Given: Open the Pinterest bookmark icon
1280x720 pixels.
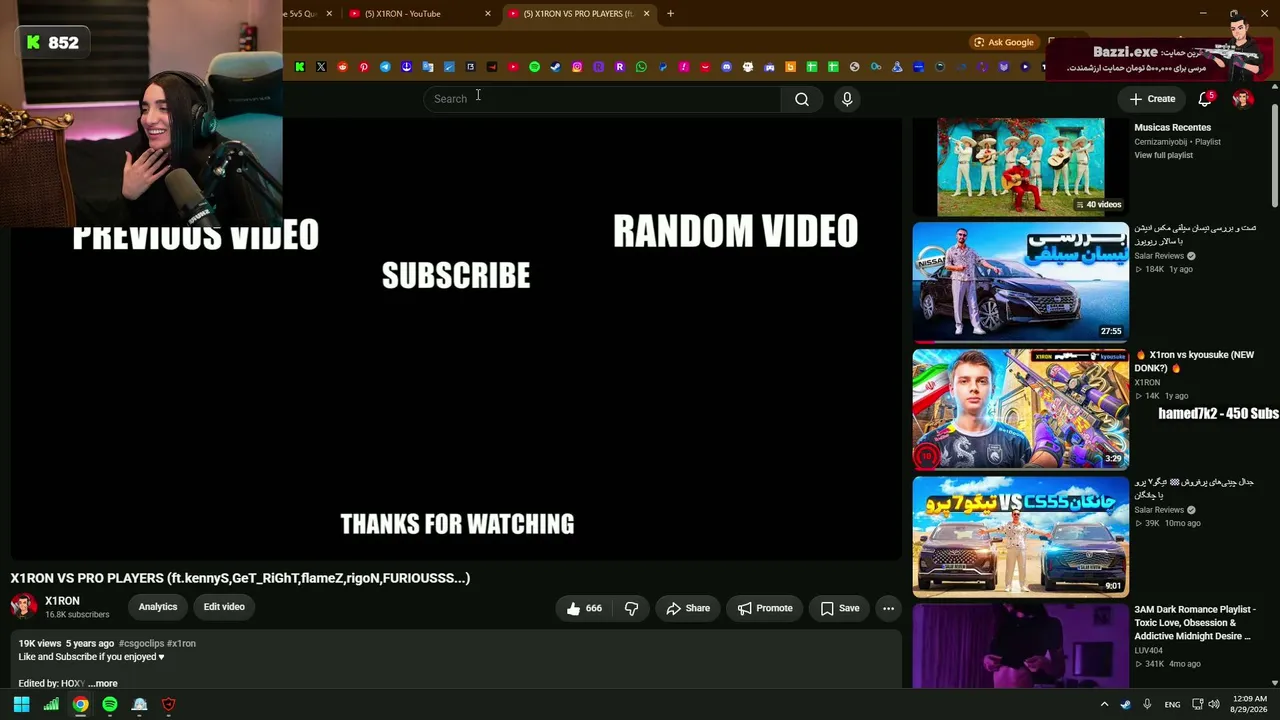Looking at the screenshot, I should [x=364, y=67].
